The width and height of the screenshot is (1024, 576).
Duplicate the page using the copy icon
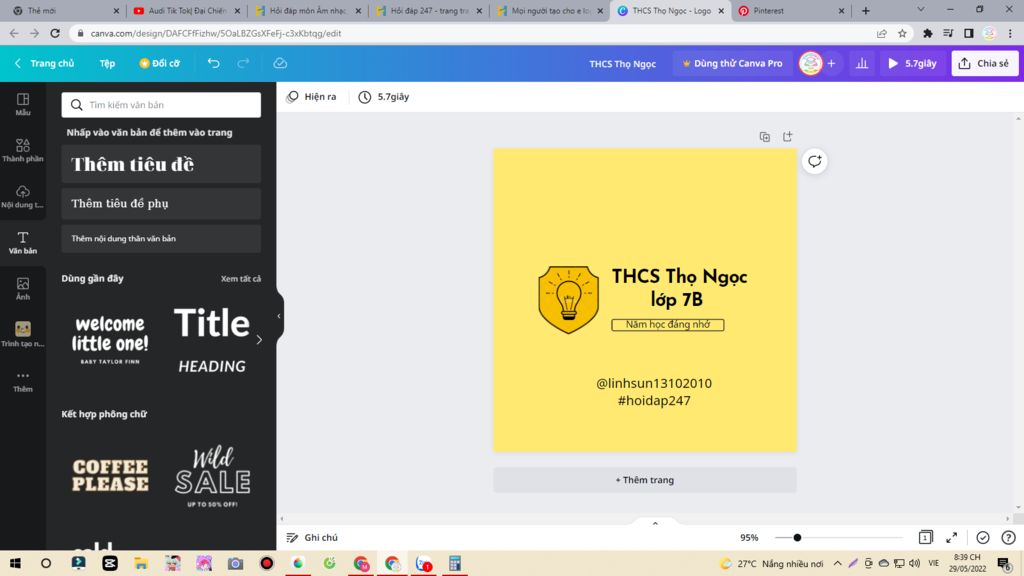(x=765, y=136)
